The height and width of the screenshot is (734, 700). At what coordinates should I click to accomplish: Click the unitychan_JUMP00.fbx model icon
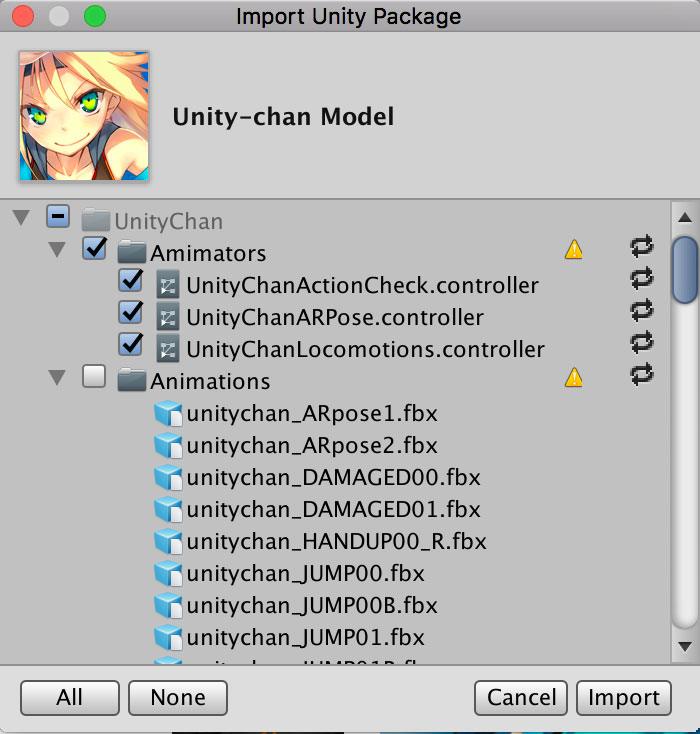[x=168, y=573]
